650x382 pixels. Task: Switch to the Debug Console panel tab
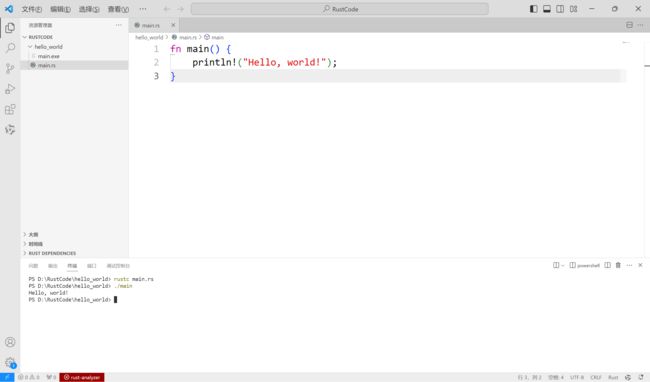[118, 266]
